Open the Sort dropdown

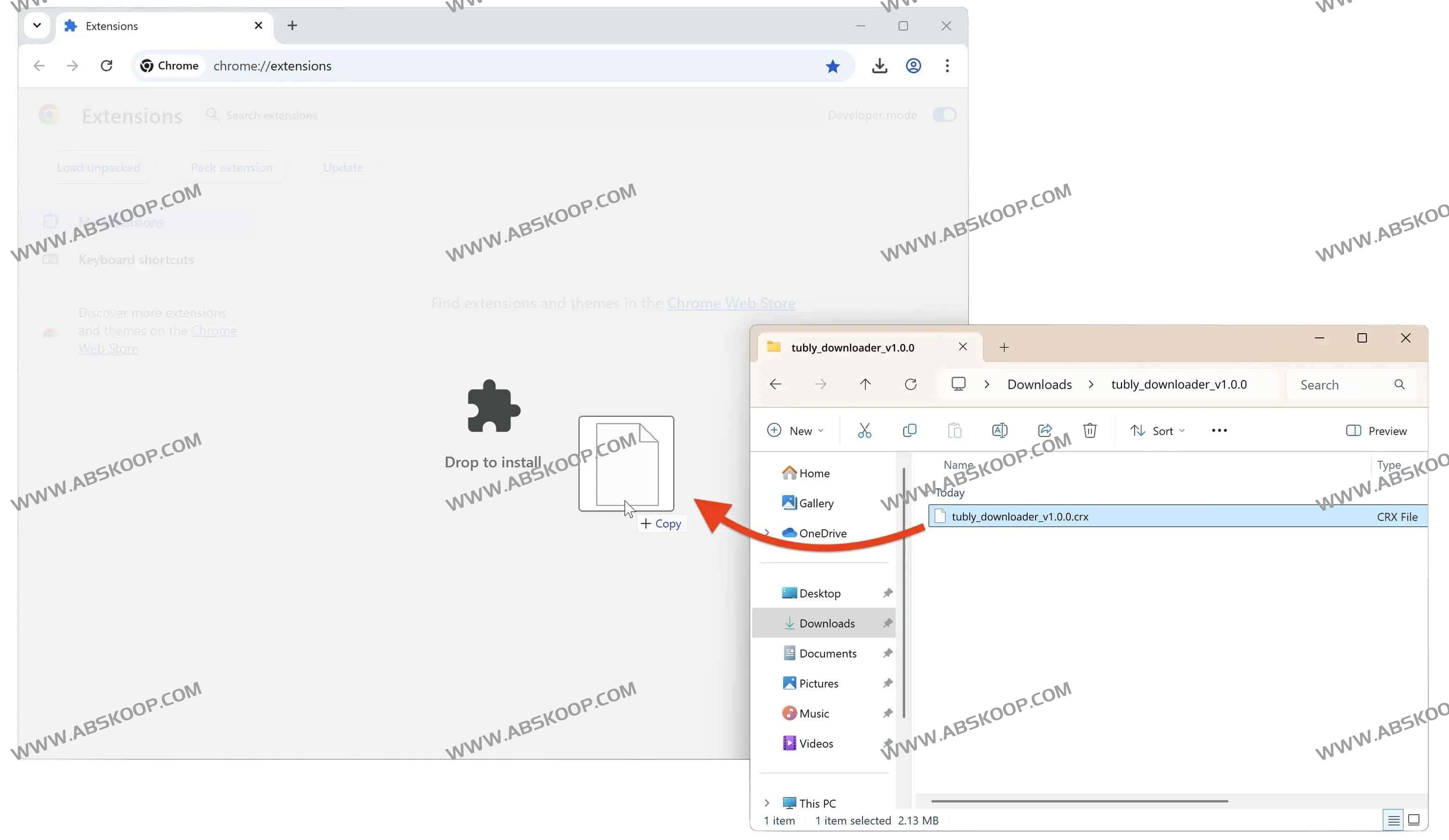click(x=1157, y=431)
